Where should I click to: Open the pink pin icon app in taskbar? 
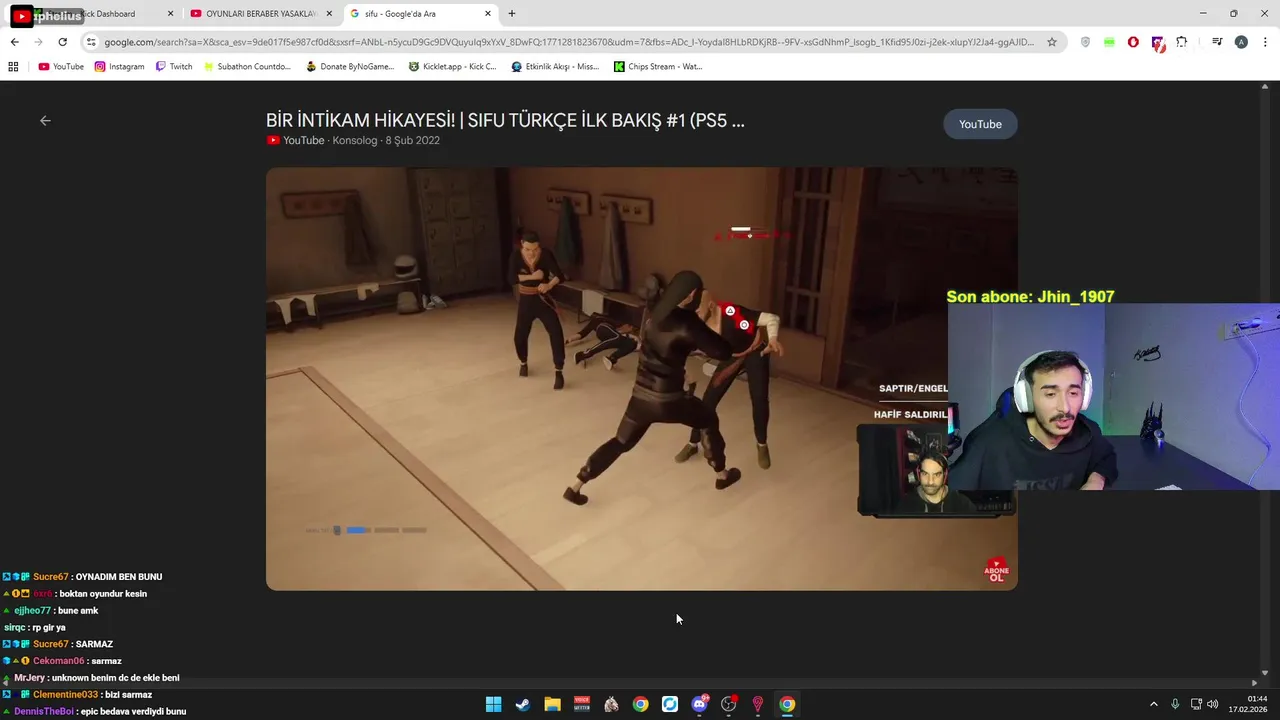coord(758,704)
